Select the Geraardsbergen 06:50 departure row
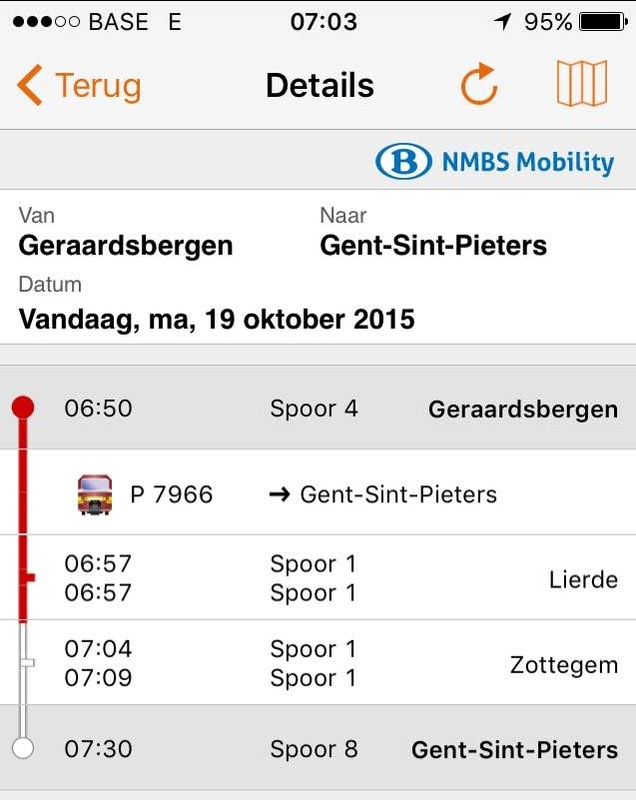 pyautogui.click(x=318, y=408)
